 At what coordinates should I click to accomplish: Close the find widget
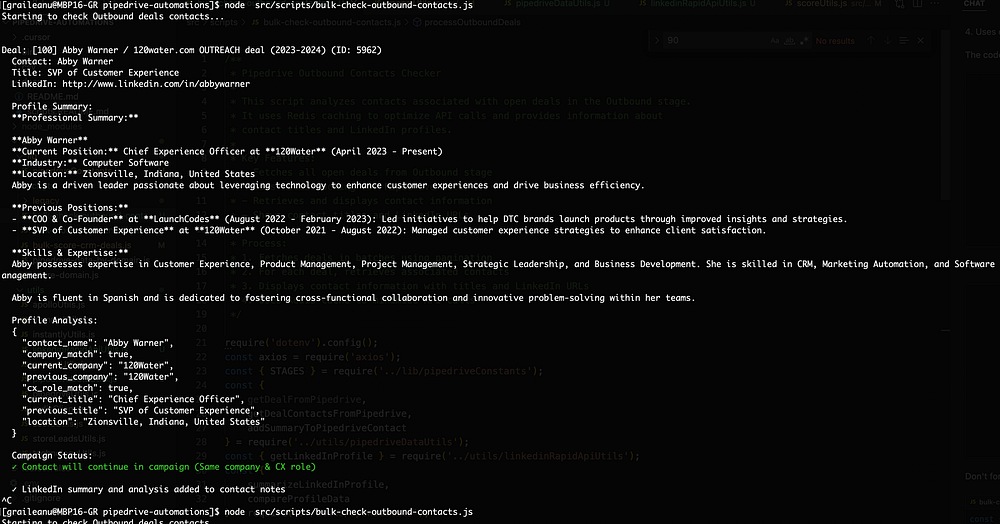point(920,41)
